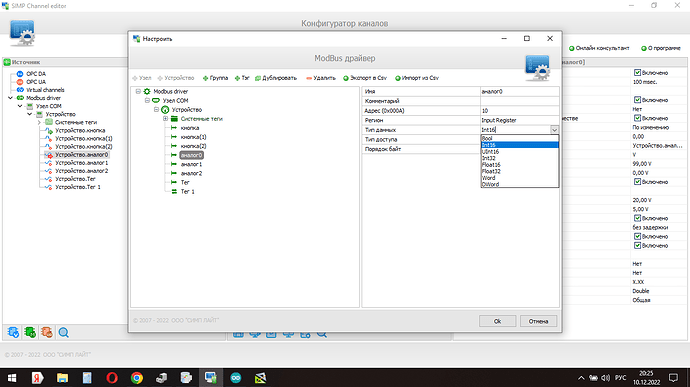Launch Opera from the taskbar
This screenshot has width=690, height=387.
click(112, 378)
